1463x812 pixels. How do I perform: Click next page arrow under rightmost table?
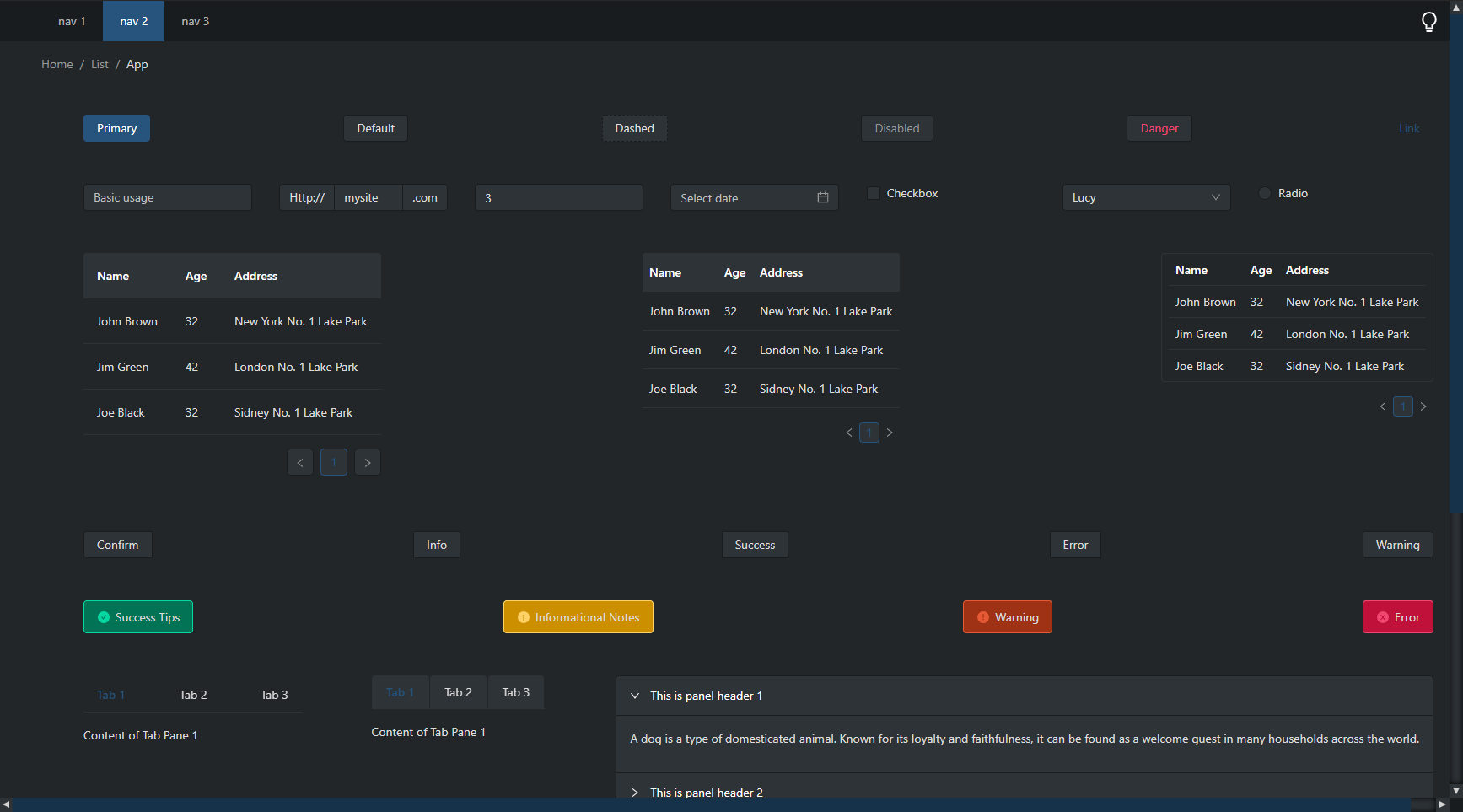1423,406
